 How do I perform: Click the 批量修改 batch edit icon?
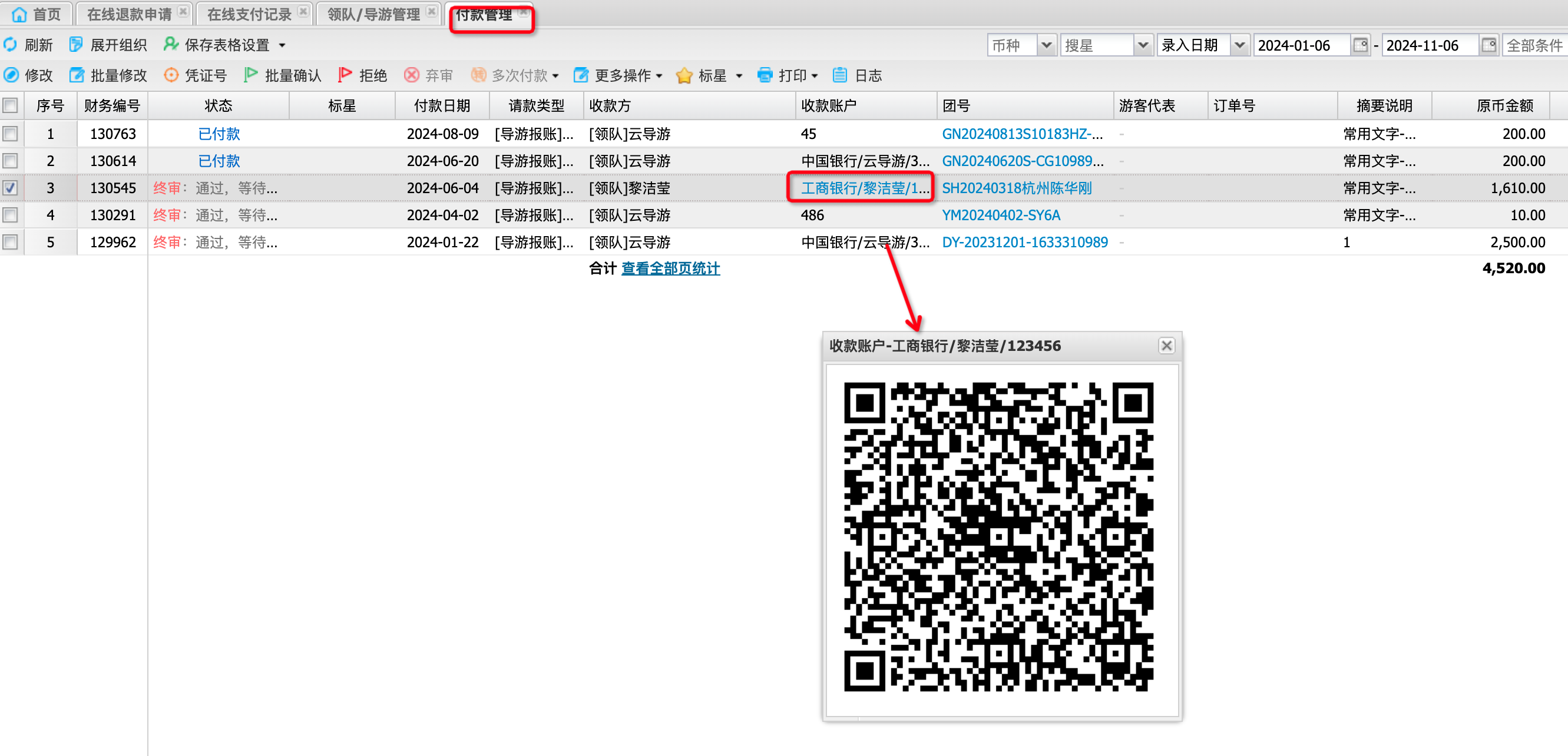[77, 75]
